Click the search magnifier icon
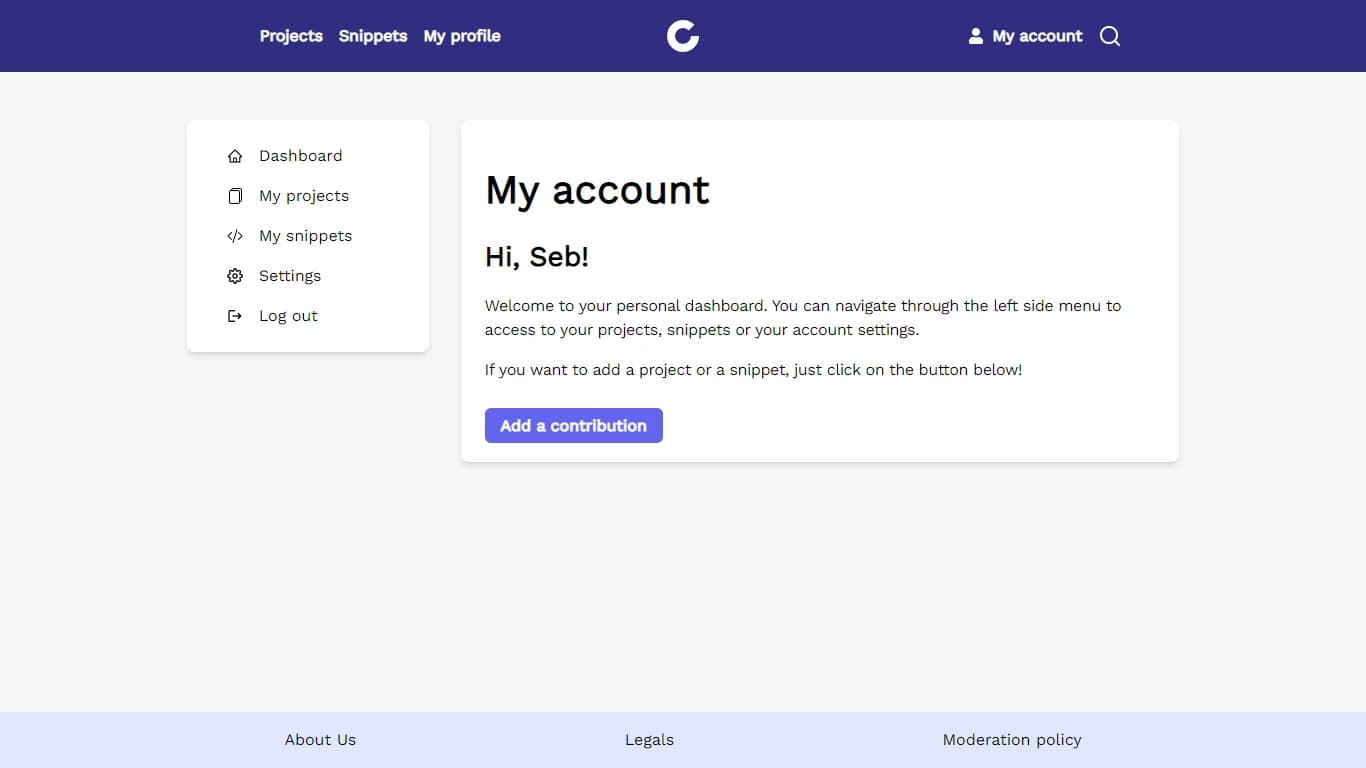Viewport: 1366px width, 768px height. 1110,36
